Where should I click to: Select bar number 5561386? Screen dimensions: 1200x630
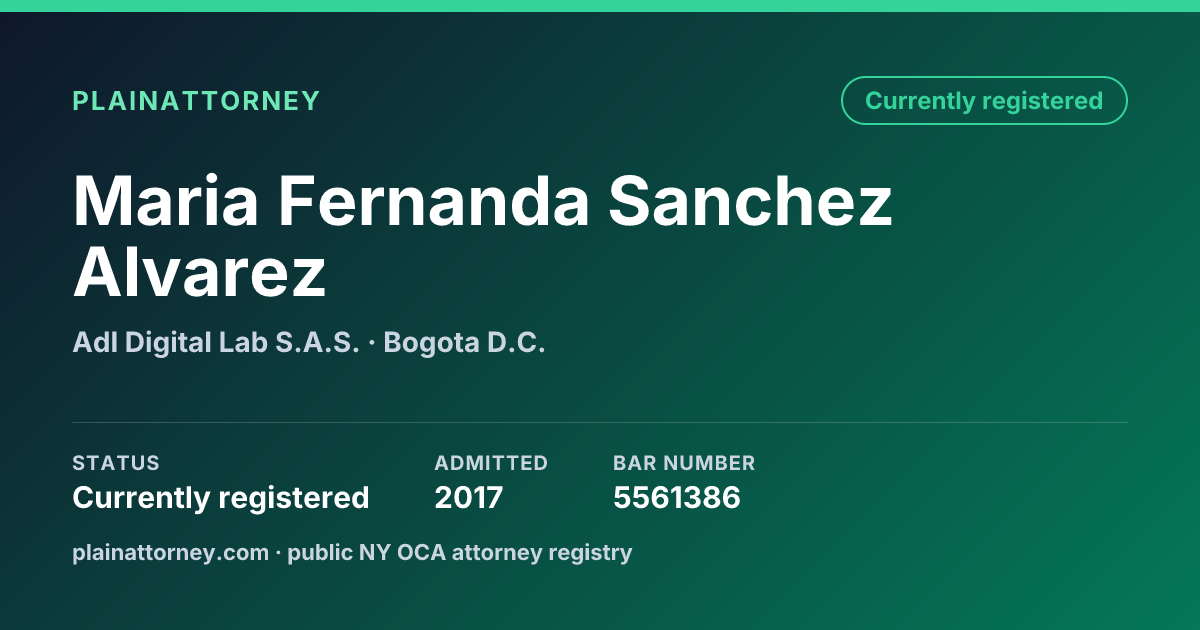coord(677,497)
